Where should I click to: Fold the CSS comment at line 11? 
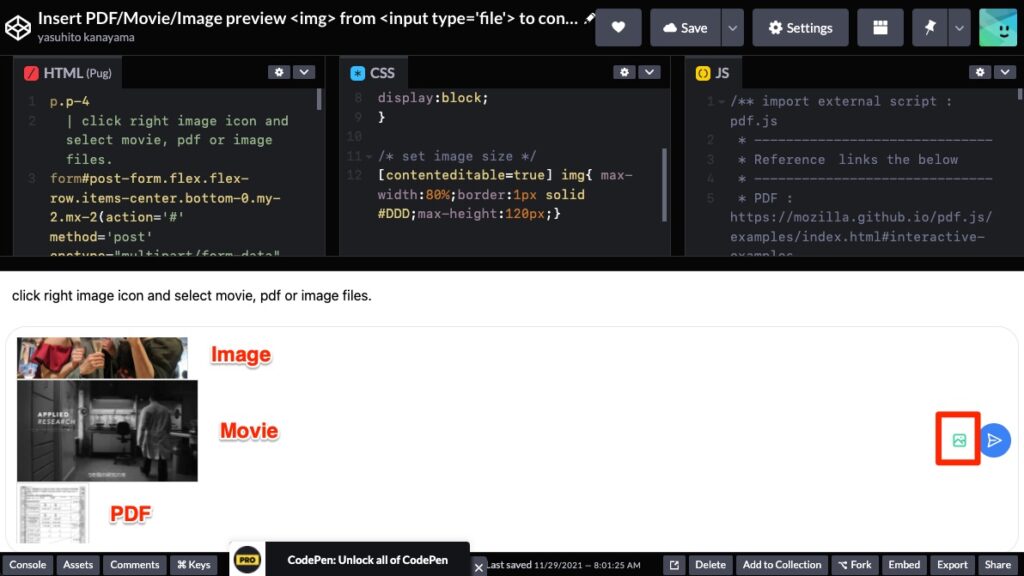click(x=369, y=157)
